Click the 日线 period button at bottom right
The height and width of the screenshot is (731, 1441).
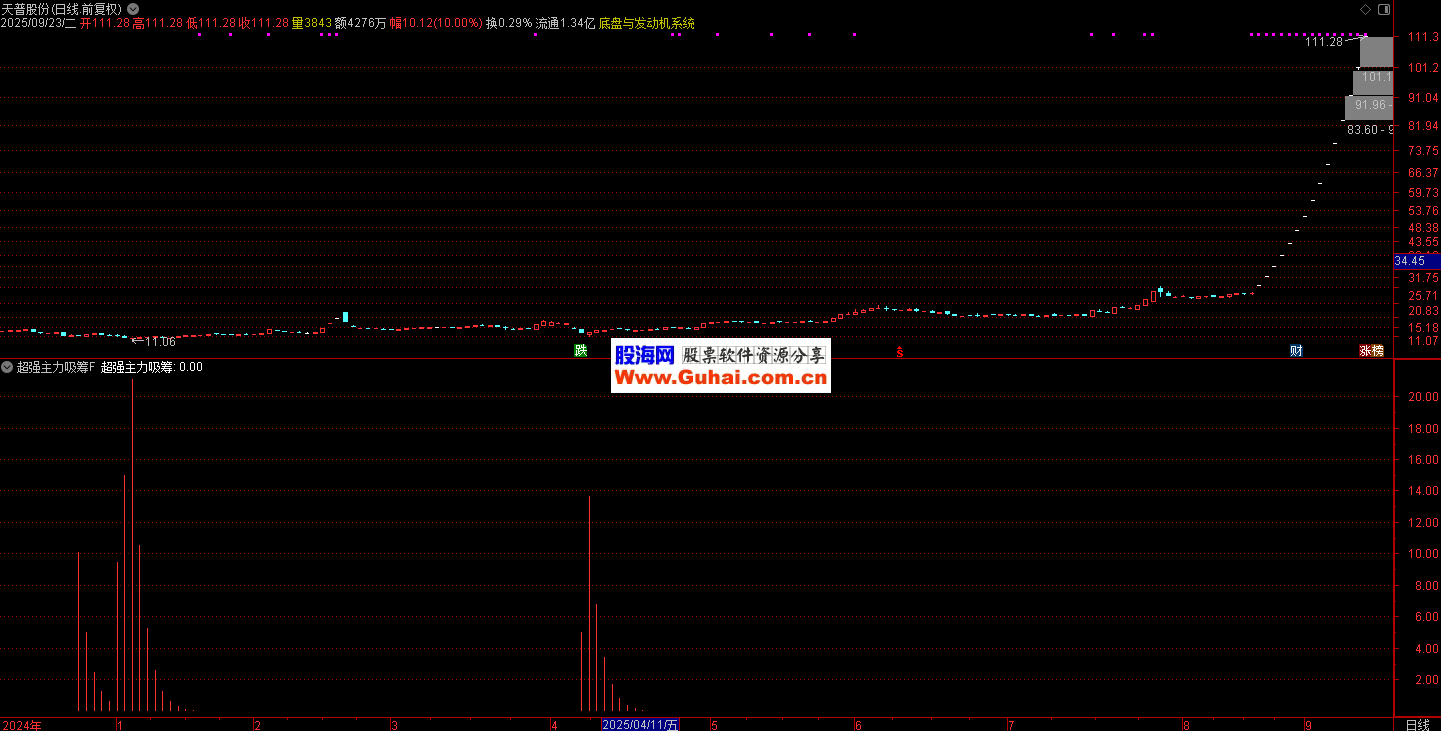pyautogui.click(x=1417, y=724)
